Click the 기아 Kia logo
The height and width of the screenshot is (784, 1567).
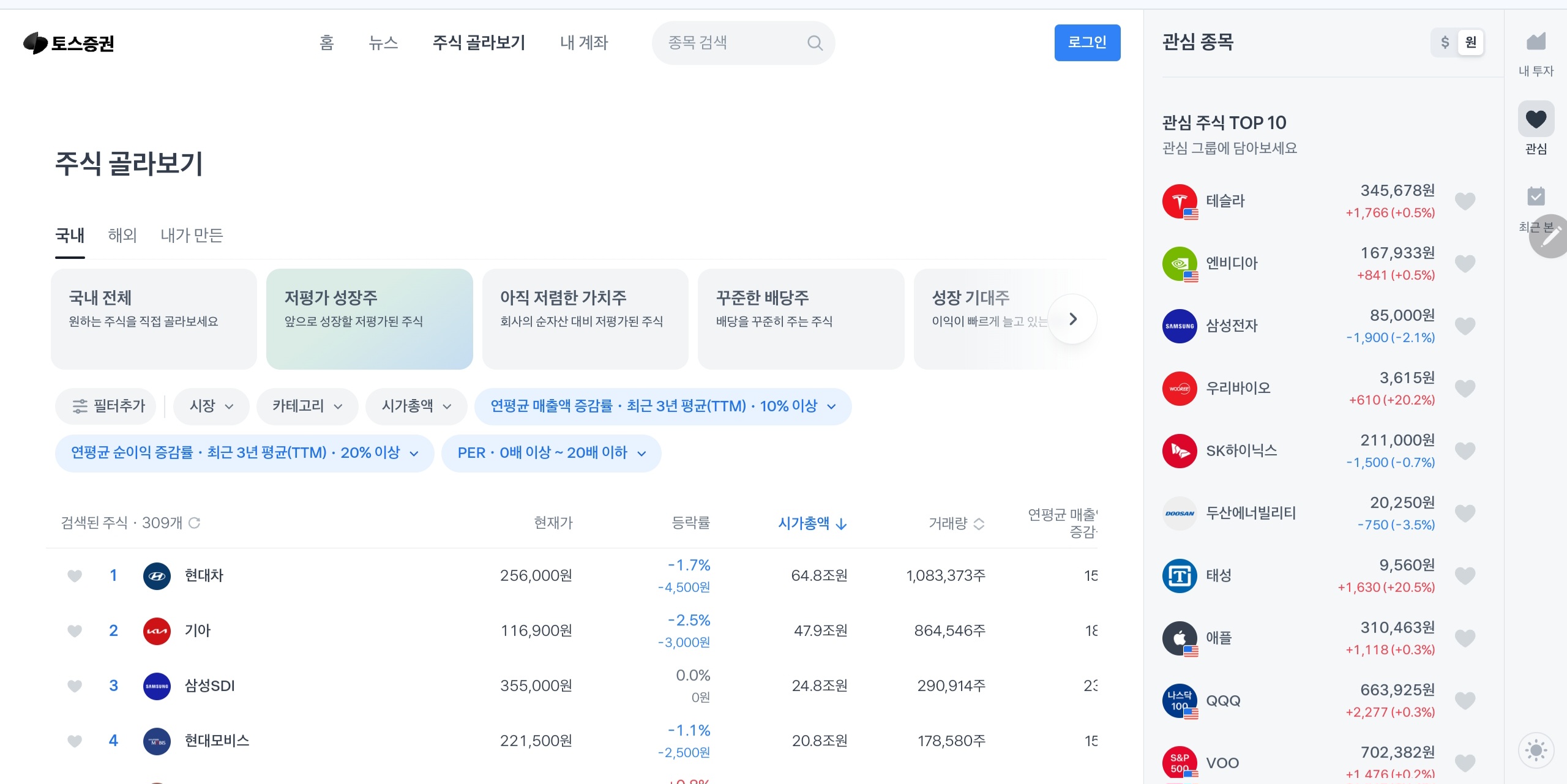point(157,631)
